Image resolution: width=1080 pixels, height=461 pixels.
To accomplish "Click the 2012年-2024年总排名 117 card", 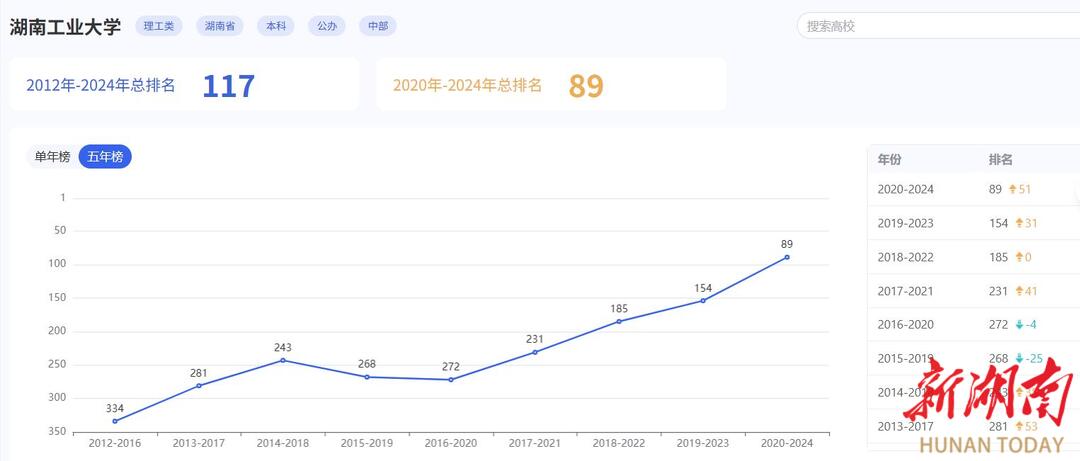I will [184, 85].
